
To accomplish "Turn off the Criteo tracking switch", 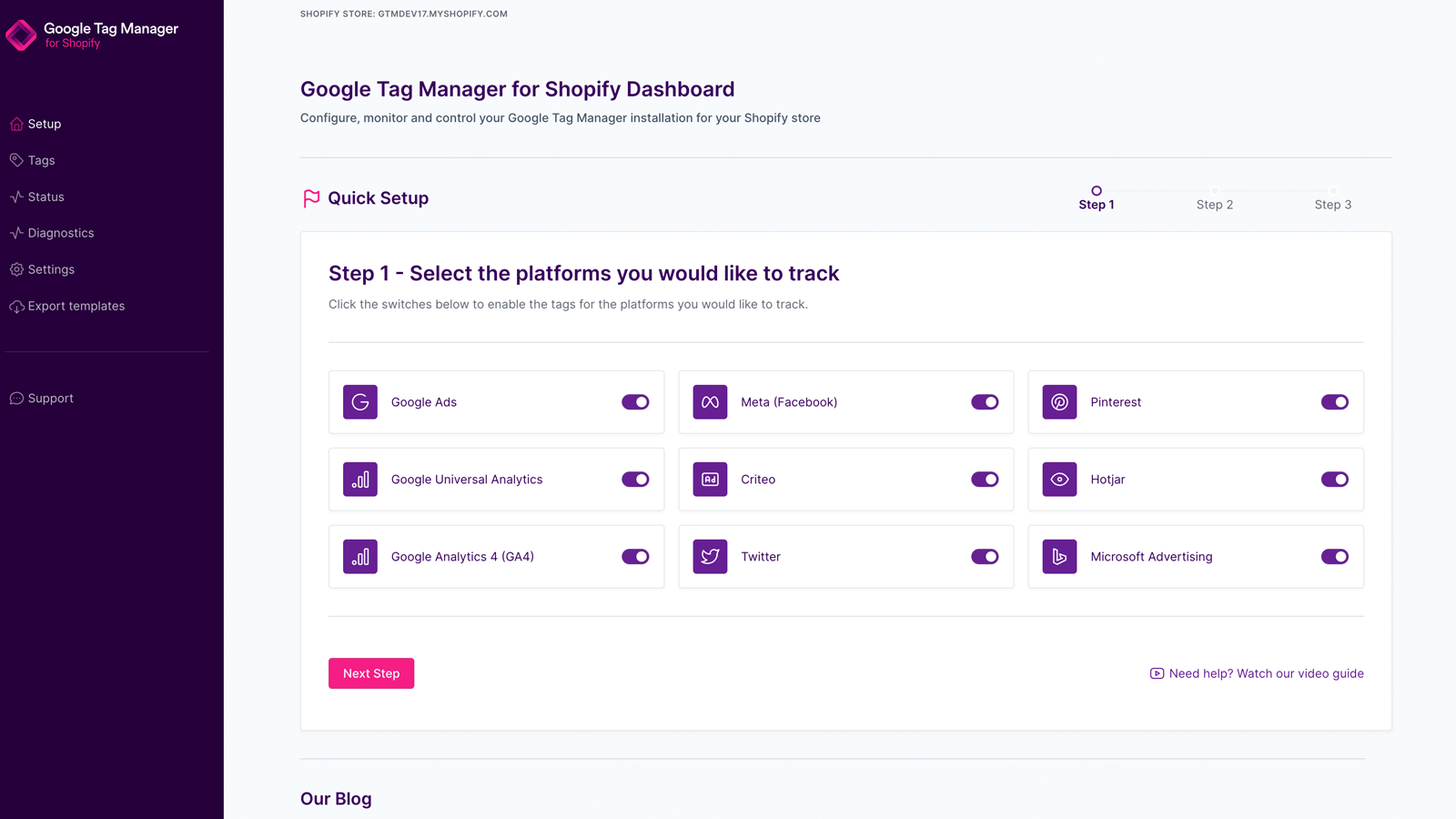I will [x=985, y=480].
